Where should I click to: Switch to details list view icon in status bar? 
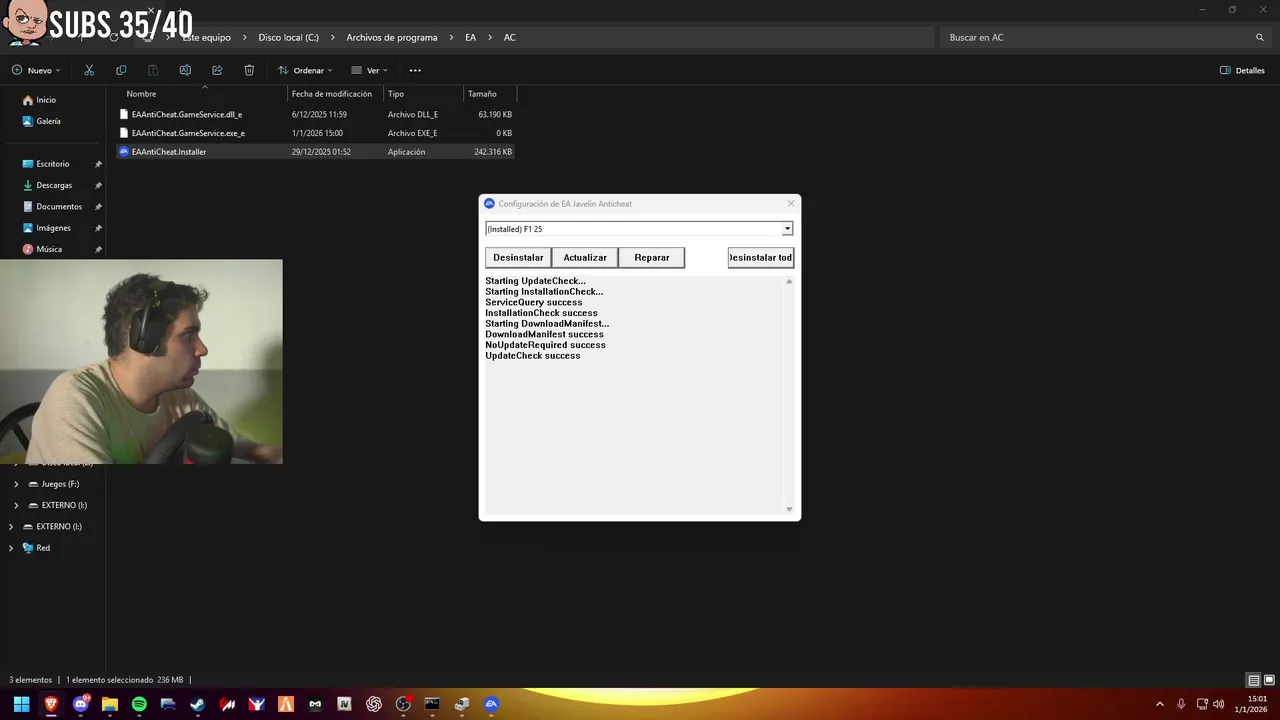[x=1254, y=680]
